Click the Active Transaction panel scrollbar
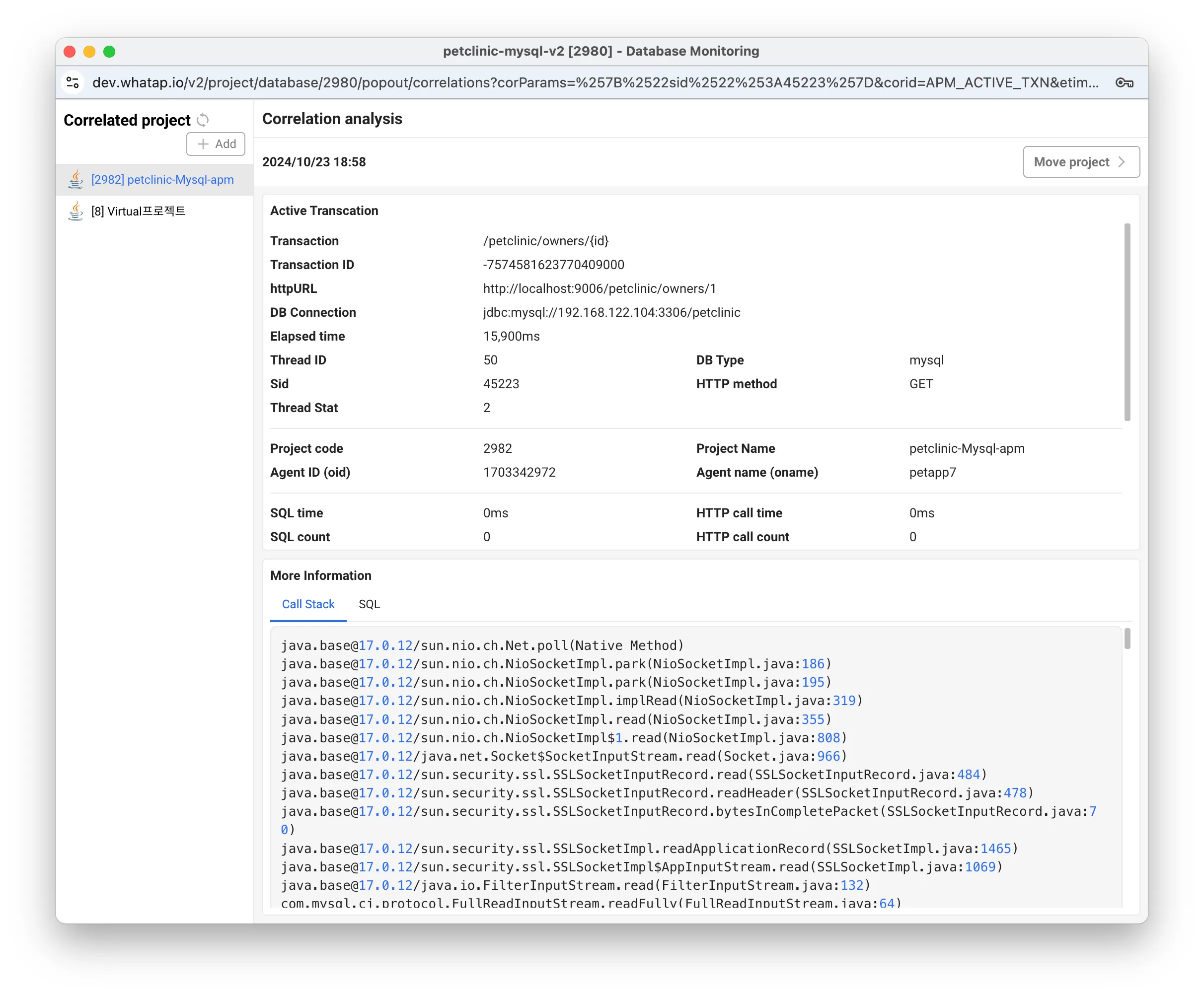Screen dimensions: 1204x997 [1127, 322]
